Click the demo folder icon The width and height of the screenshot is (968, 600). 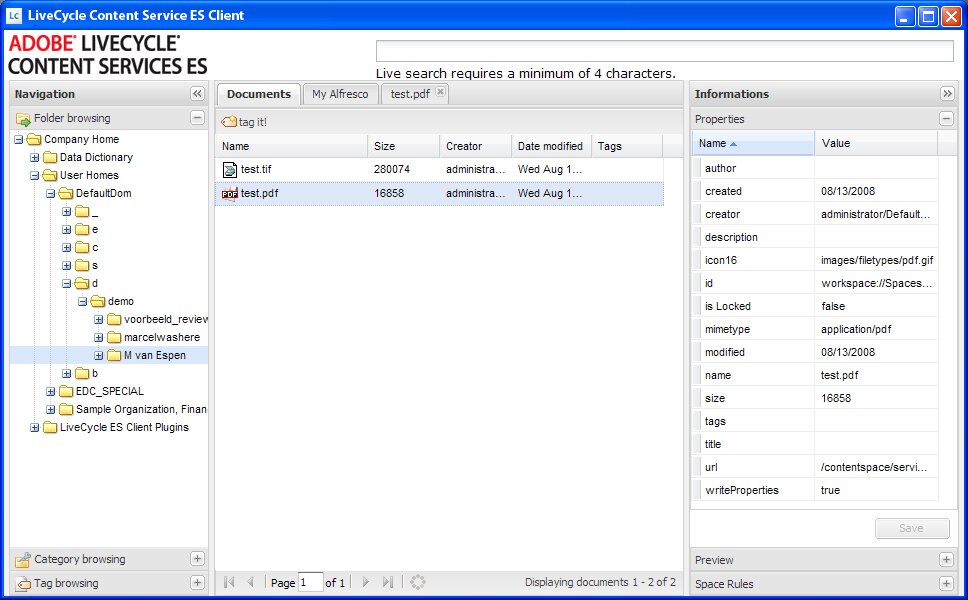point(98,301)
